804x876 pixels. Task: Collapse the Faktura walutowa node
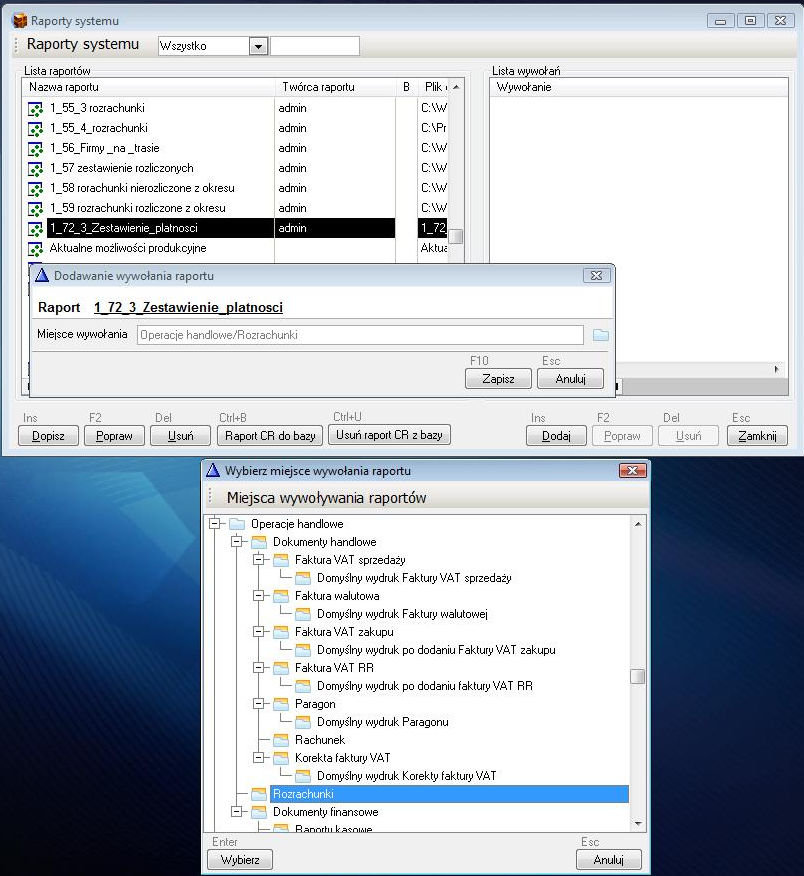(257, 596)
